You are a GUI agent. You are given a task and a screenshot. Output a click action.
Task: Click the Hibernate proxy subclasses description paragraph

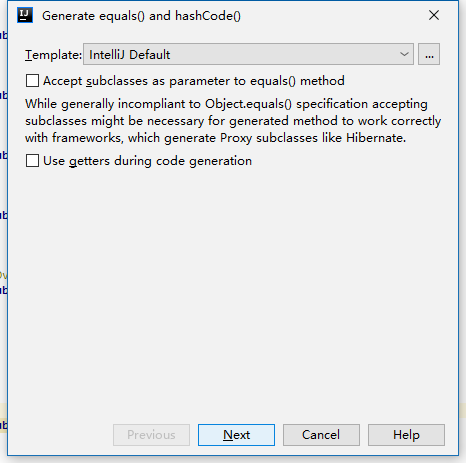[233, 121]
